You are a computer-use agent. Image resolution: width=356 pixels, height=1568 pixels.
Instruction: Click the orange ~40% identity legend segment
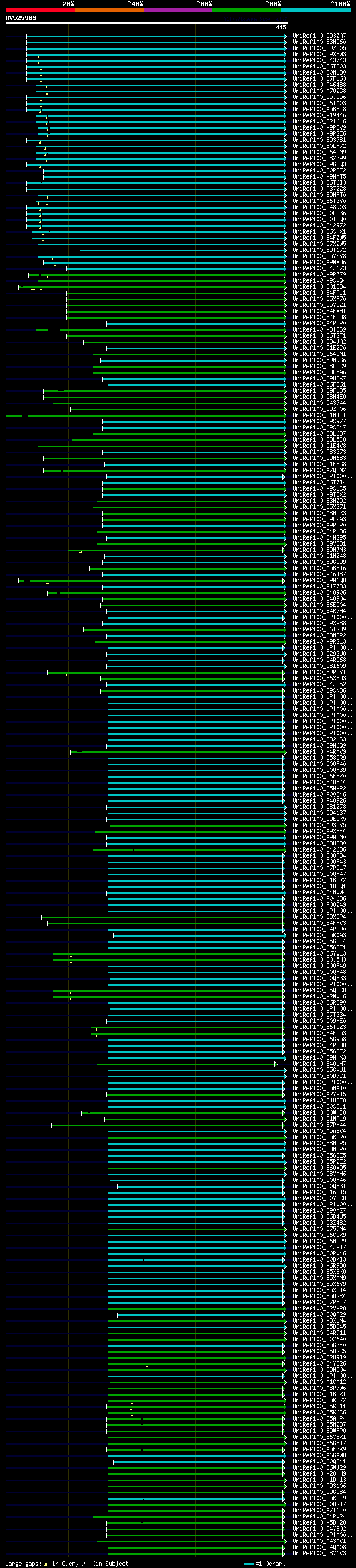coord(109,10)
